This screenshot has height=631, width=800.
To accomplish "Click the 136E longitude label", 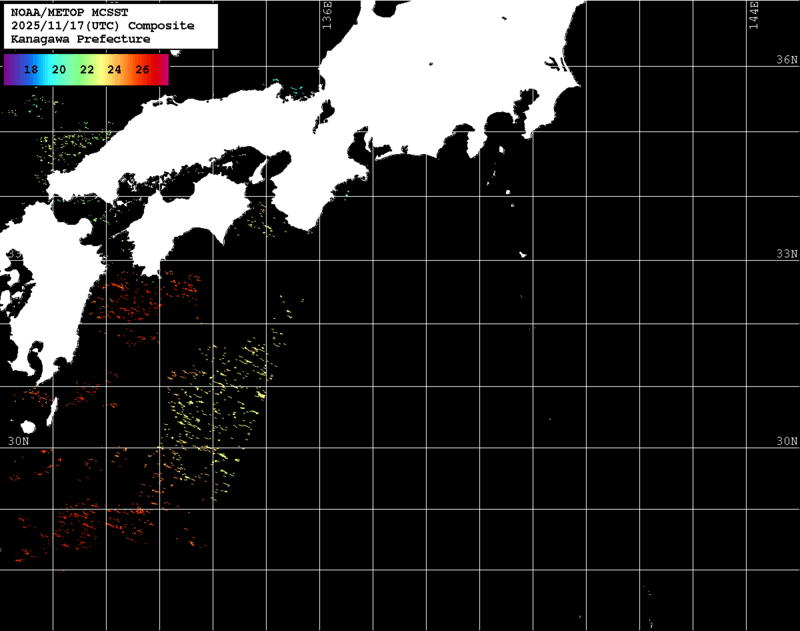I will click(x=328, y=17).
